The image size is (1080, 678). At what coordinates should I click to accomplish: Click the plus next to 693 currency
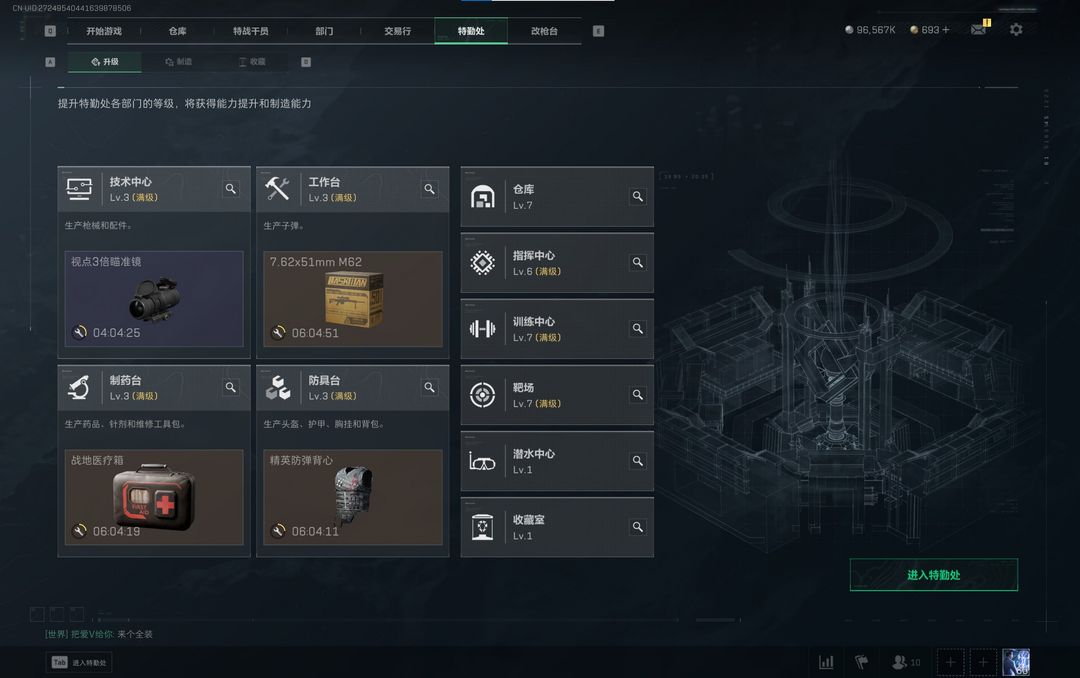pos(945,30)
